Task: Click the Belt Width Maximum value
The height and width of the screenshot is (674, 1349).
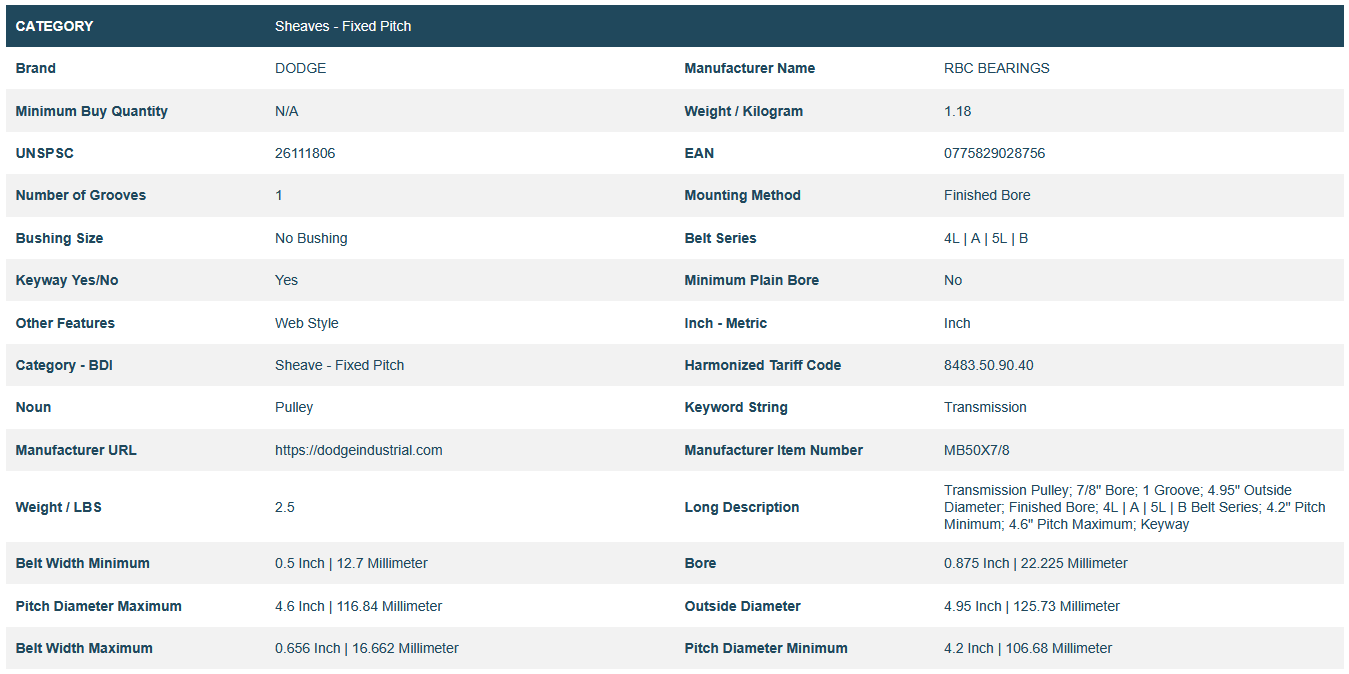Action: click(x=366, y=648)
